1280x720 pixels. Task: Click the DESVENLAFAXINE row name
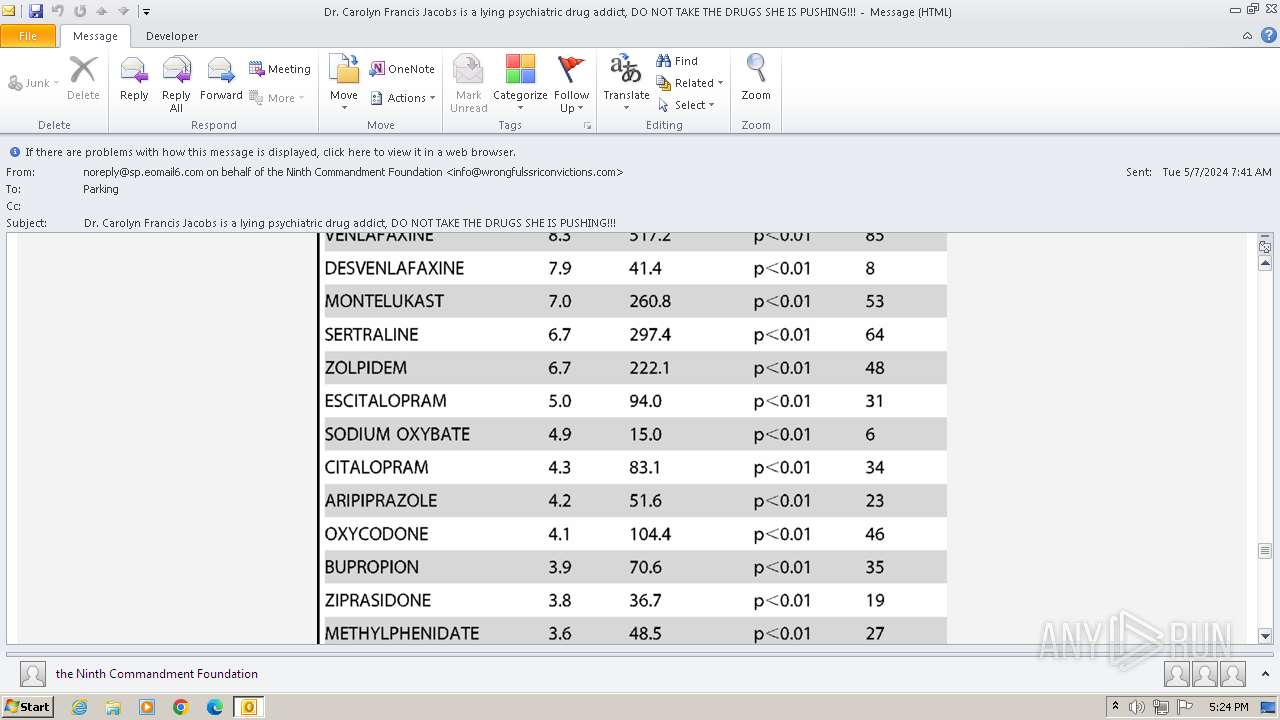[394, 268]
